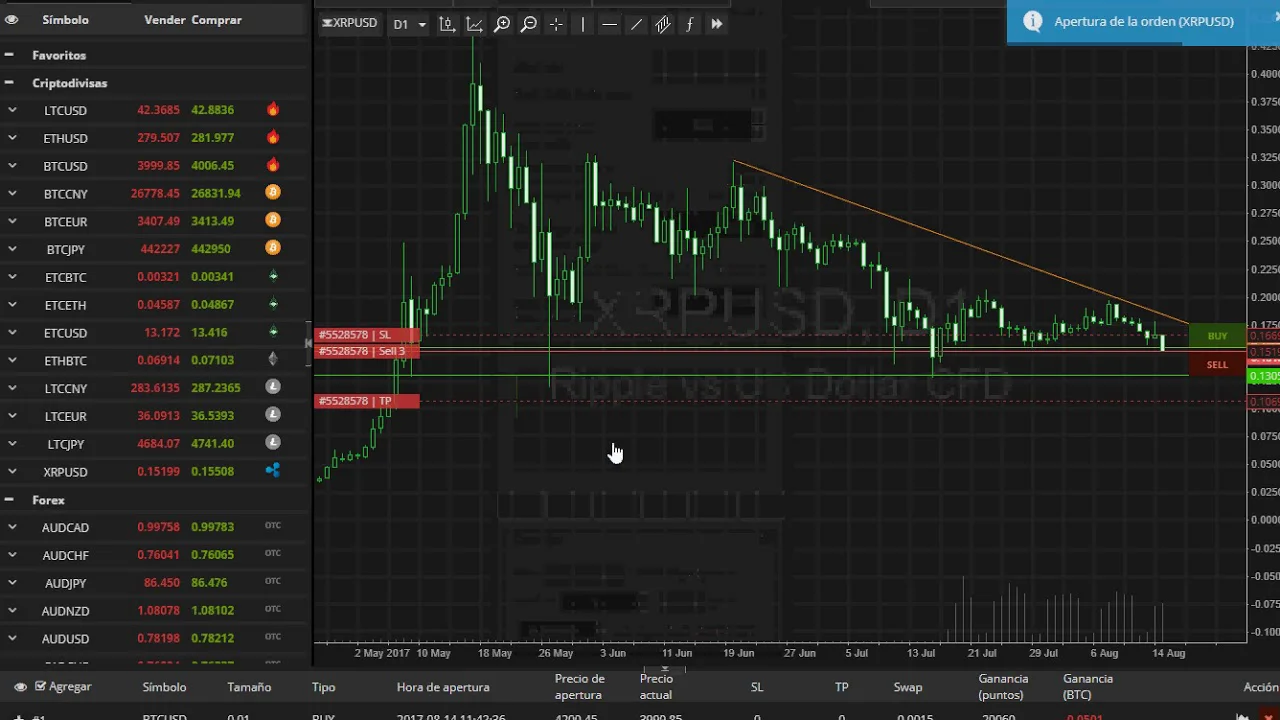Toggle the orders panel eye icon

(20, 687)
